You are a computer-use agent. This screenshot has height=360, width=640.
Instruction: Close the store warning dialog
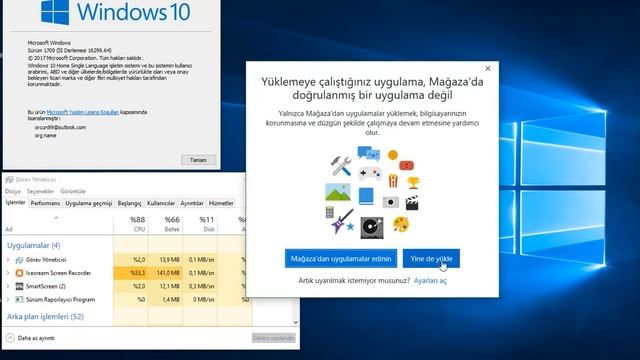(x=488, y=69)
